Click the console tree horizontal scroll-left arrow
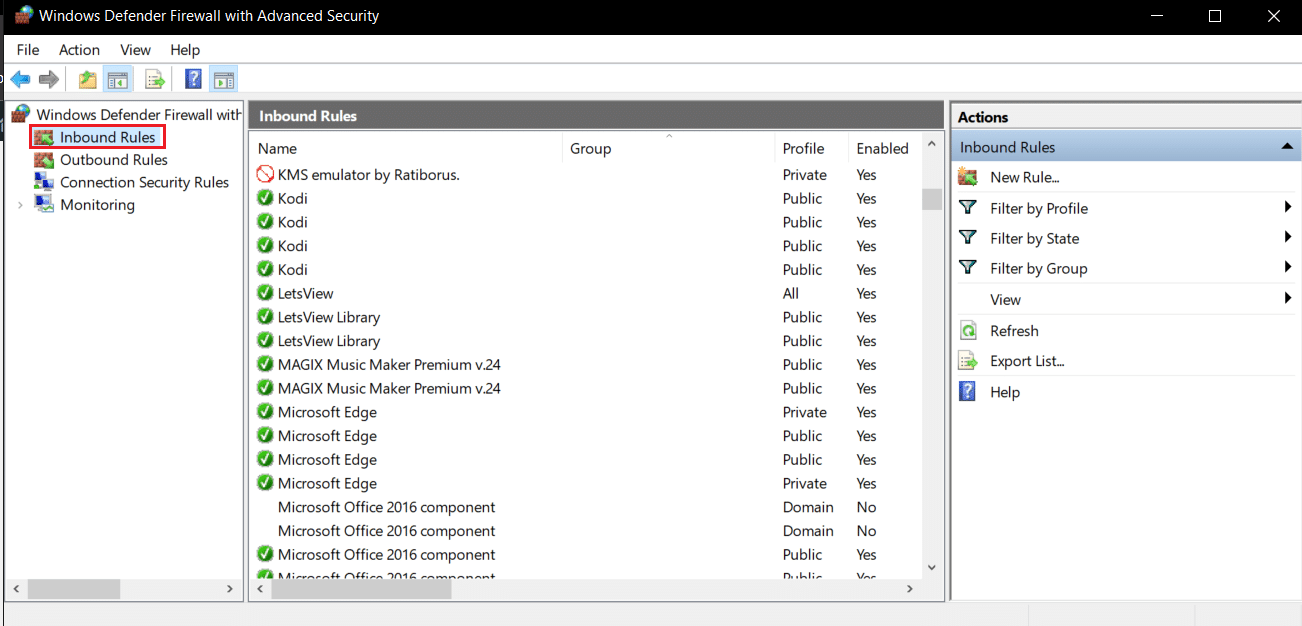The height and width of the screenshot is (626, 1302). click(x=18, y=590)
